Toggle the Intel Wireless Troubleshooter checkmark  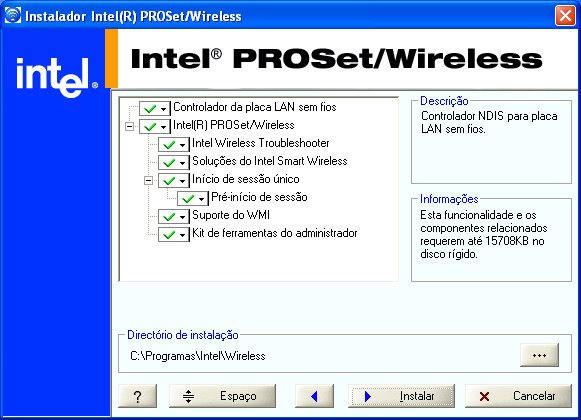[x=169, y=145]
